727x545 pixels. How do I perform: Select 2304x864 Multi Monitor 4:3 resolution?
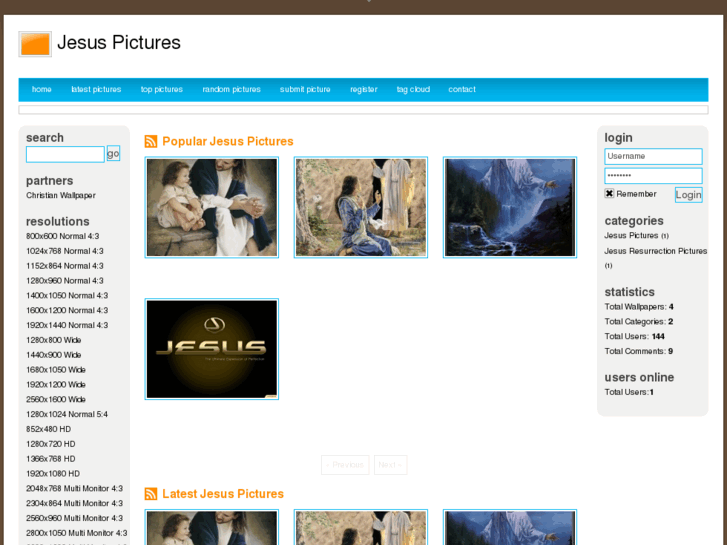[x=75, y=503]
